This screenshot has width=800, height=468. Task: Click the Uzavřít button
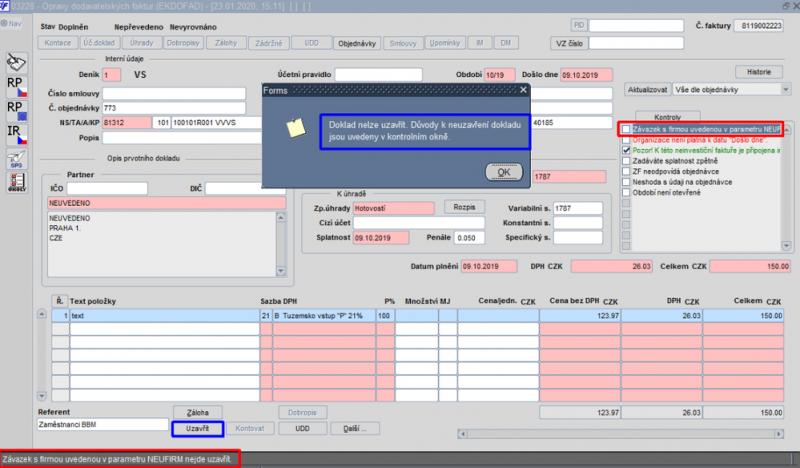(x=197, y=429)
